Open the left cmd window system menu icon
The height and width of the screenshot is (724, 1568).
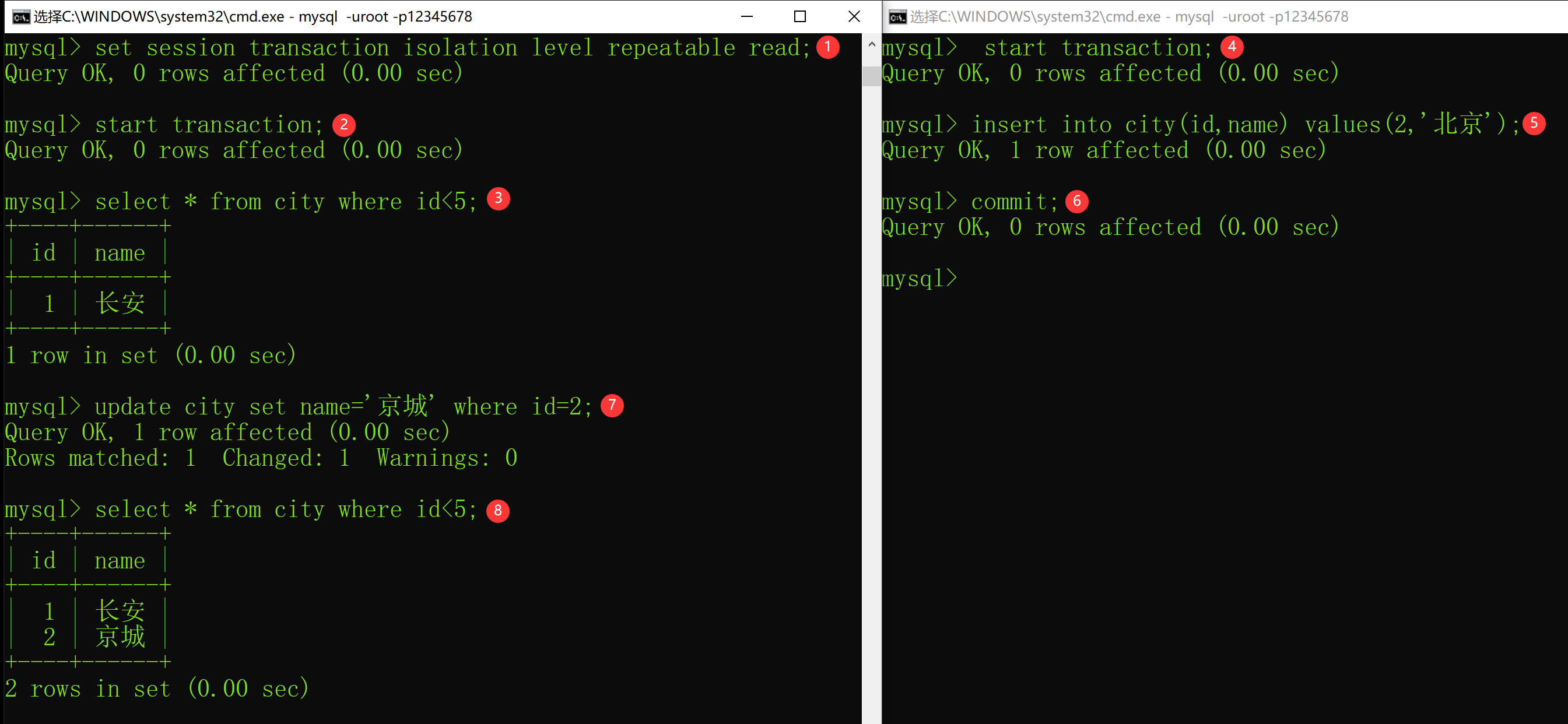coord(20,17)
